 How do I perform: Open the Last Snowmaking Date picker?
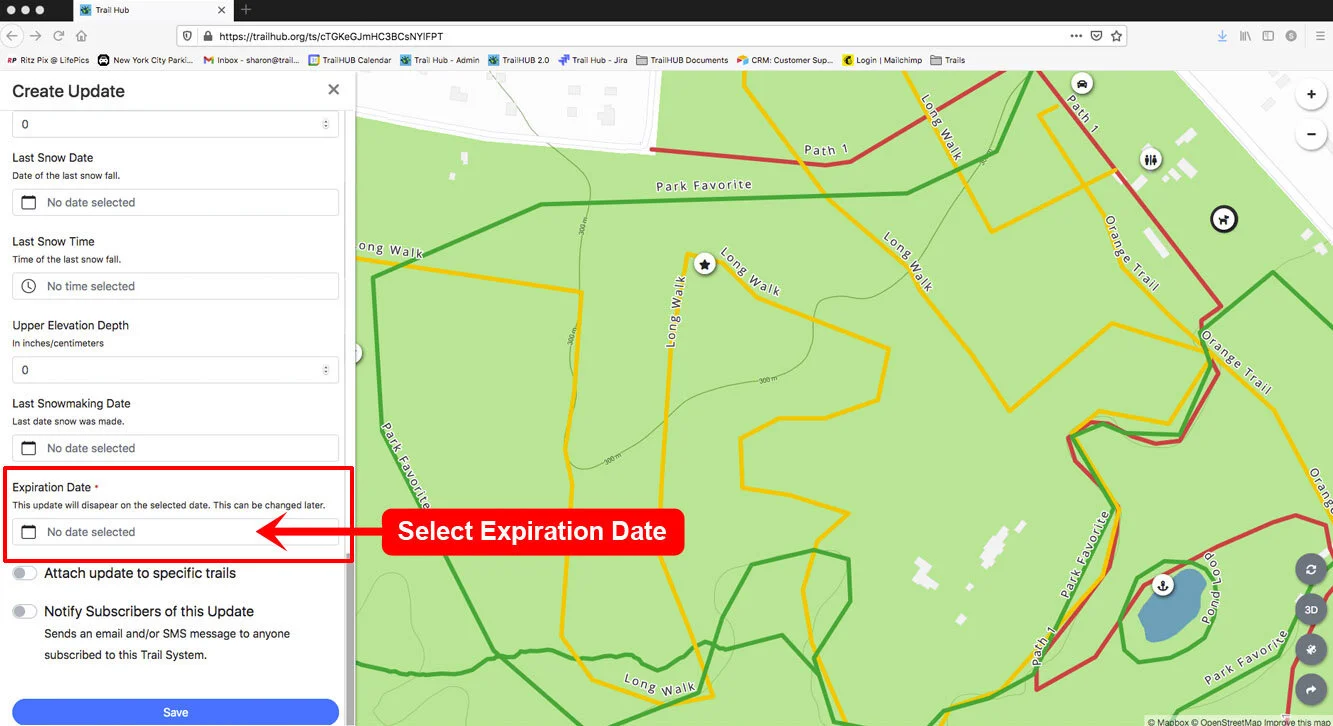click(175, 448)
